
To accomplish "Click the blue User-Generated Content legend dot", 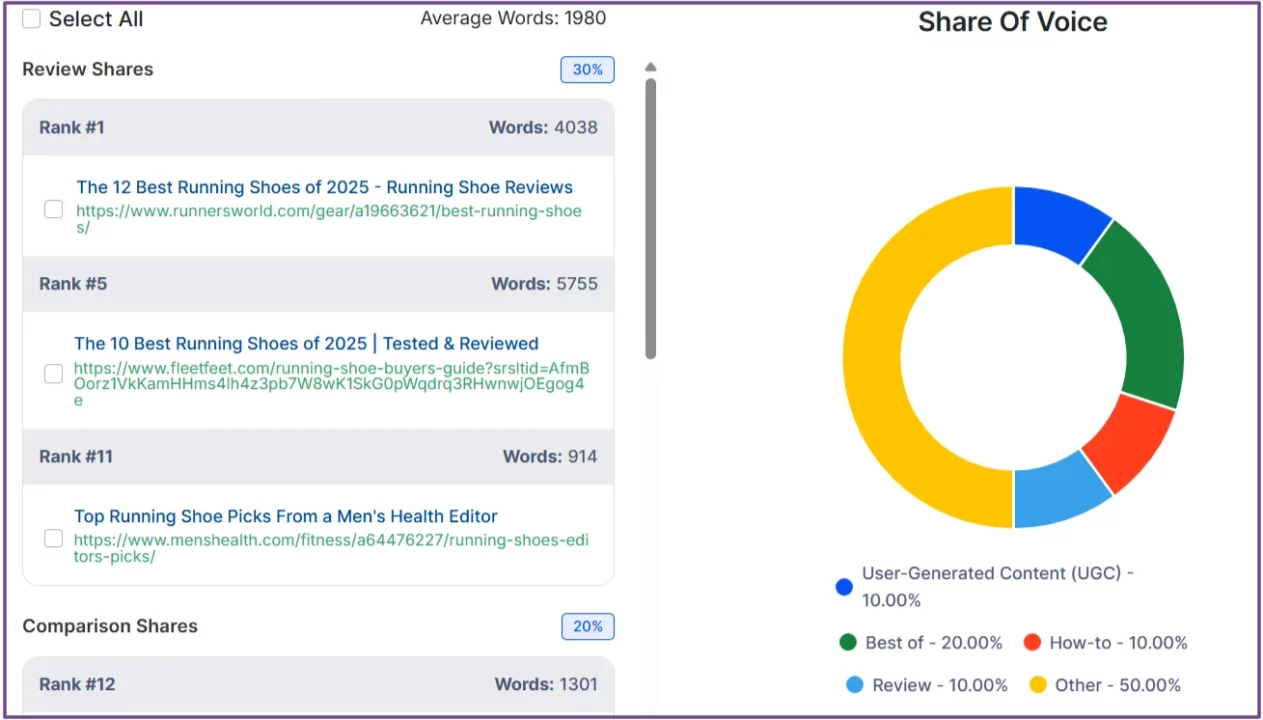I will [844, 587].
